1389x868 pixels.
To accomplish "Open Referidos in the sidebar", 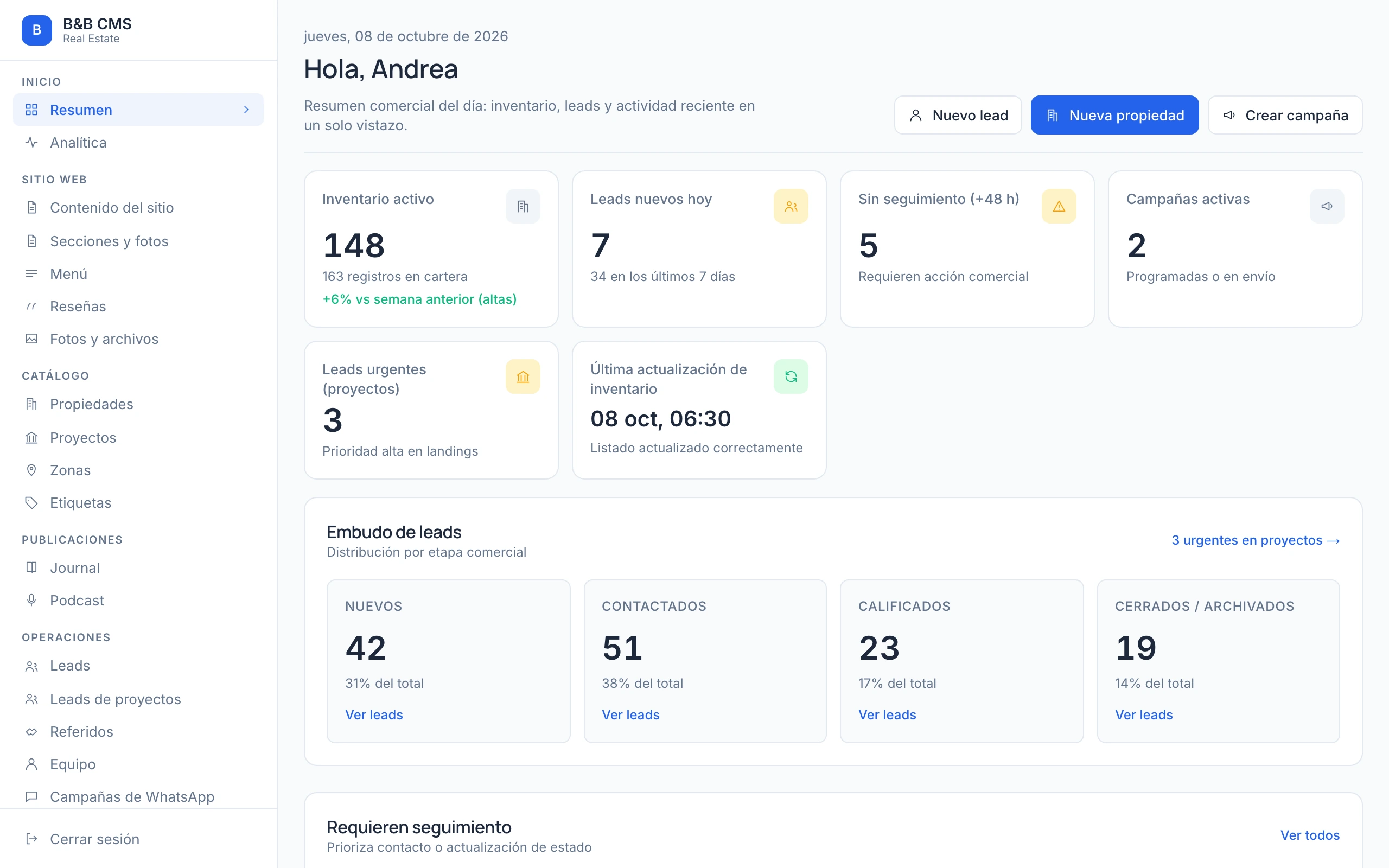I will coord(138,732).
